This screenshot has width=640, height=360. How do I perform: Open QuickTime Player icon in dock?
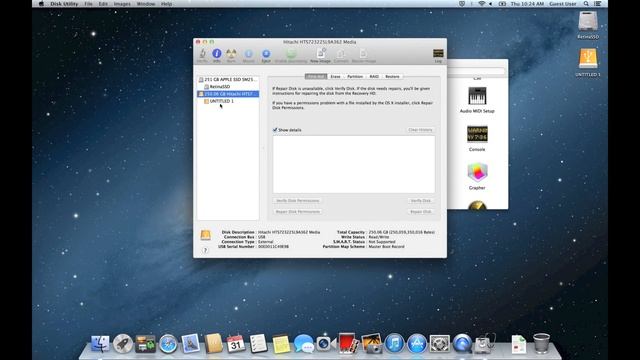pos(462,344)
